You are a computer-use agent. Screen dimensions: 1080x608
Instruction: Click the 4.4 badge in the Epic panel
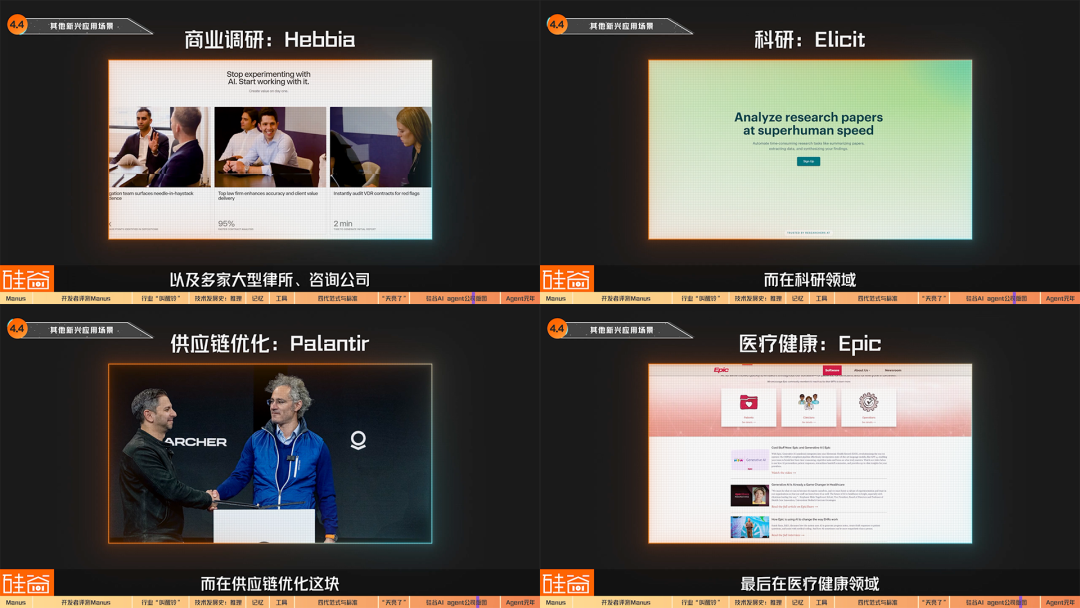(x=557, y=328)
